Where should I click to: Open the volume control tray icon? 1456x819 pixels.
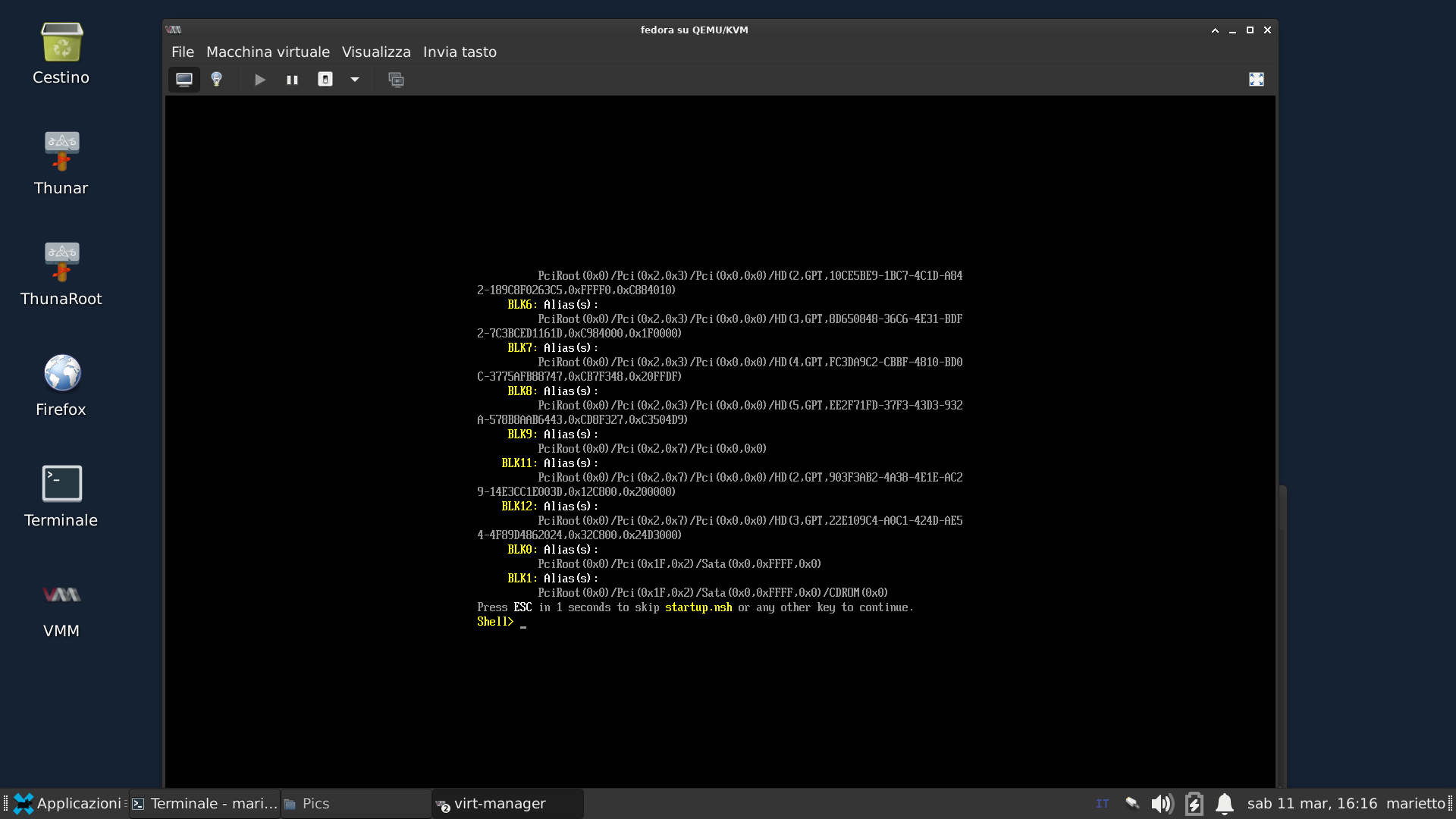tap(1162, 803)
